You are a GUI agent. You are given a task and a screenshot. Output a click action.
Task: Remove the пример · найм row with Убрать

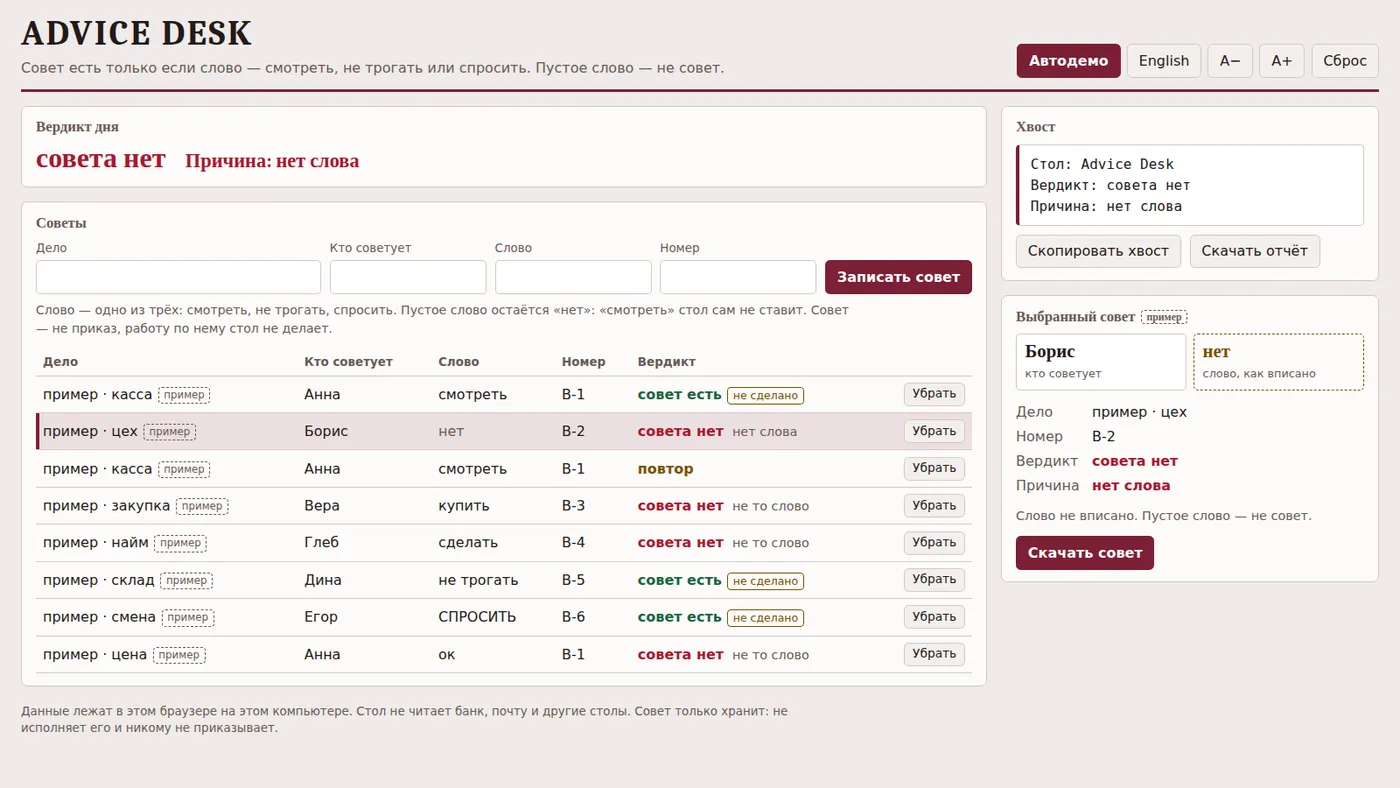[934, 542]
